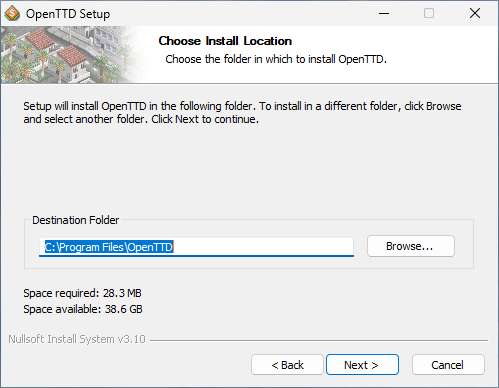This screenshot has width=499, height=388.
Task: Close the OpenTTD Setup window
Action: click(475, 13)
